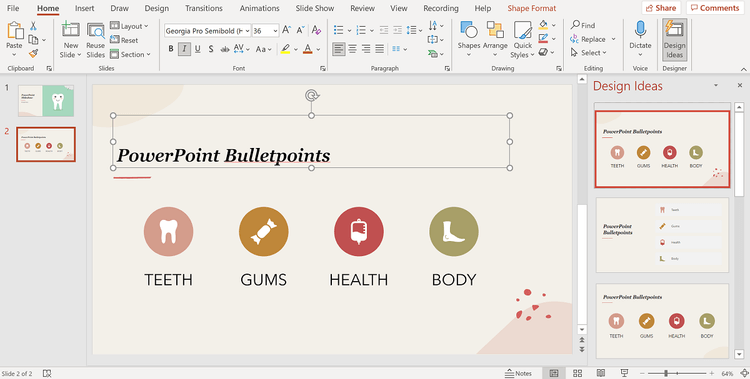The height and width of the screenshot is (379, 750).
Task: Click the Convert to SmartArt icon
Action: (433, 54)
